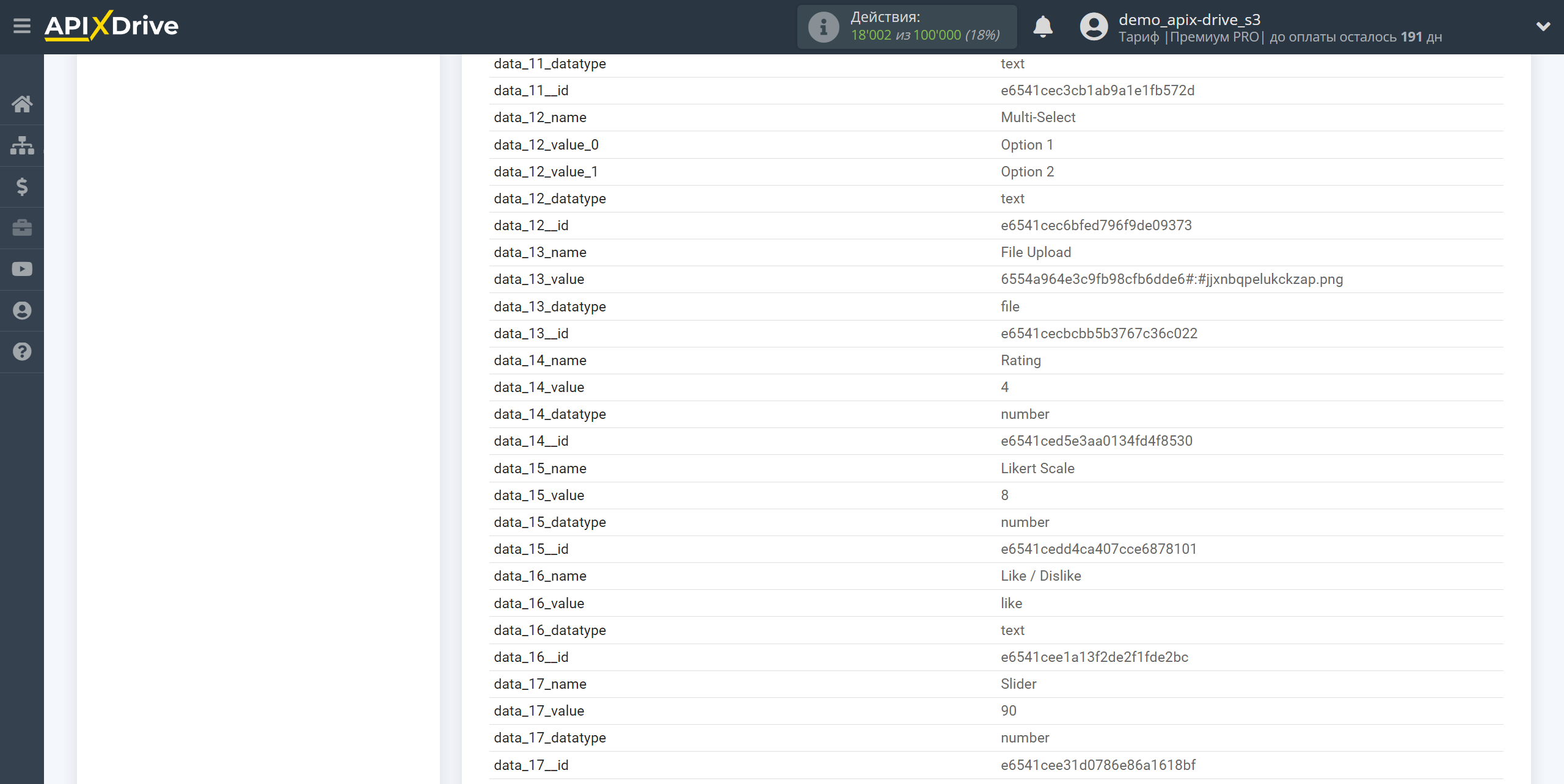Select the data_16_datatype field name
The image size is (1564, 784).
(550, 630)
